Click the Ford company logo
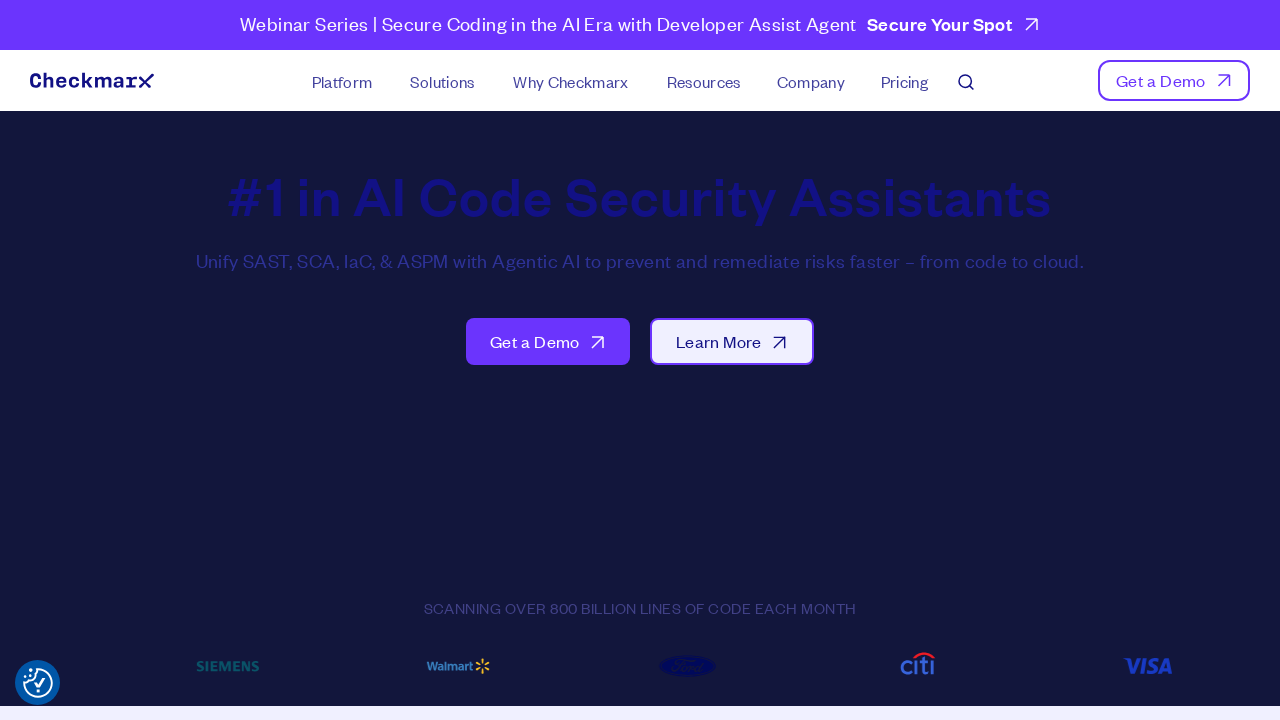The width and height of the screenshot is (1280, 720). click(686, 665)
